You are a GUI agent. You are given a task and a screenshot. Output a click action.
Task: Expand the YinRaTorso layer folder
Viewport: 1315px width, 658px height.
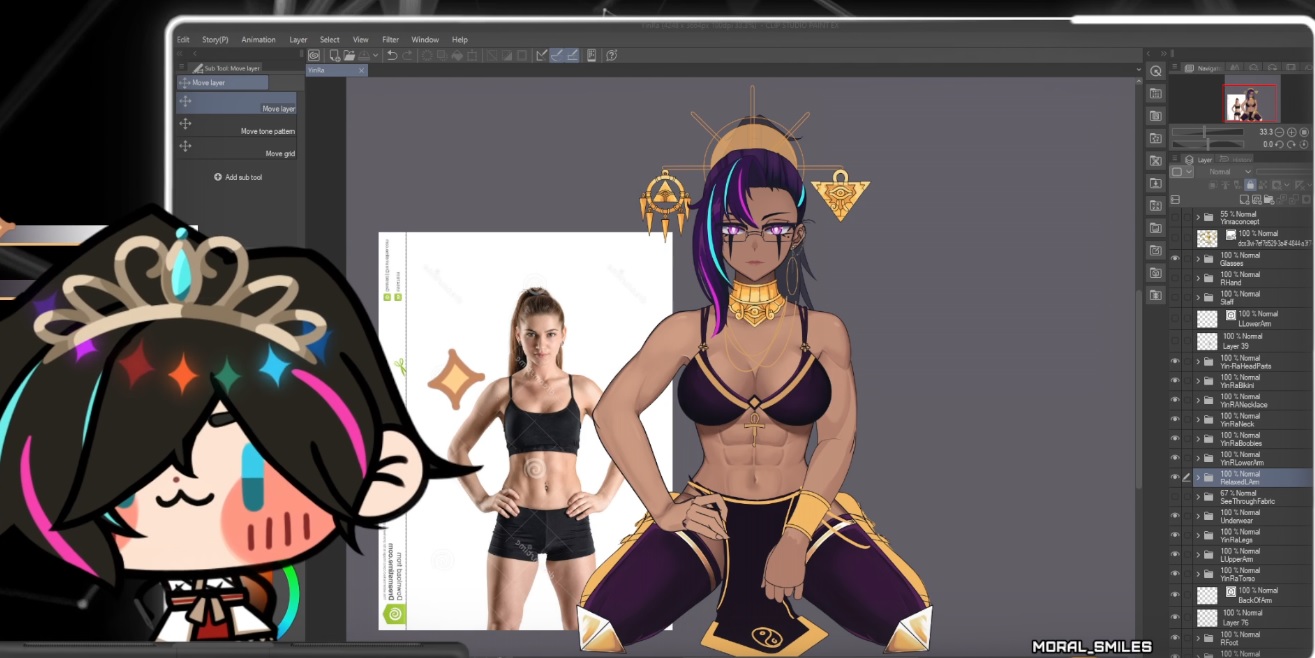1198,574
